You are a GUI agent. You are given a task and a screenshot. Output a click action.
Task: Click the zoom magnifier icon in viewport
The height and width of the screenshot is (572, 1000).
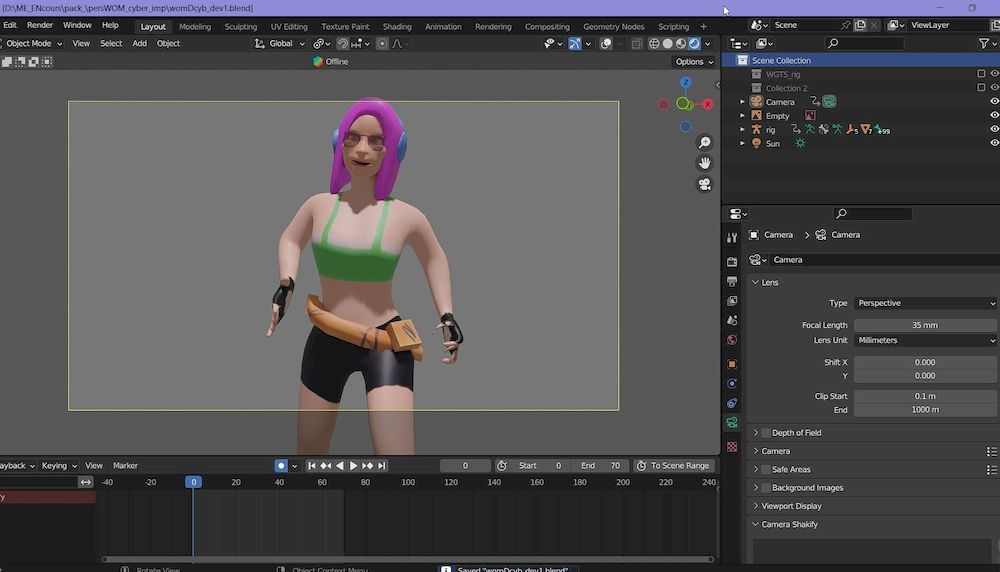pyautogui.click(x=705, y=143)
